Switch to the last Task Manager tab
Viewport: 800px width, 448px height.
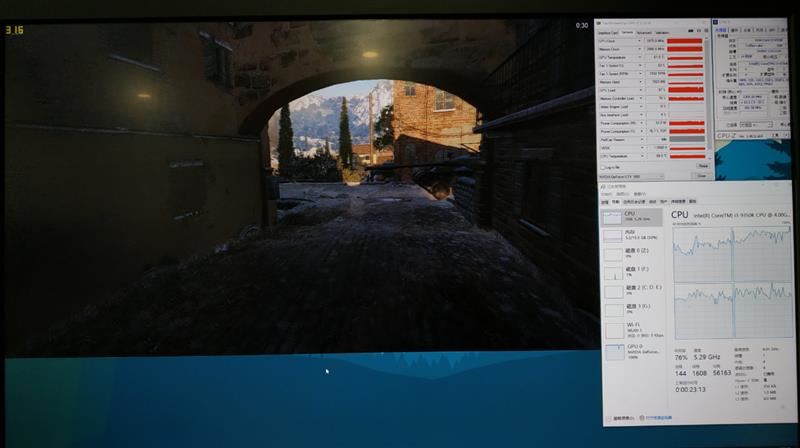pyautogui.click(x=692, y=202)
